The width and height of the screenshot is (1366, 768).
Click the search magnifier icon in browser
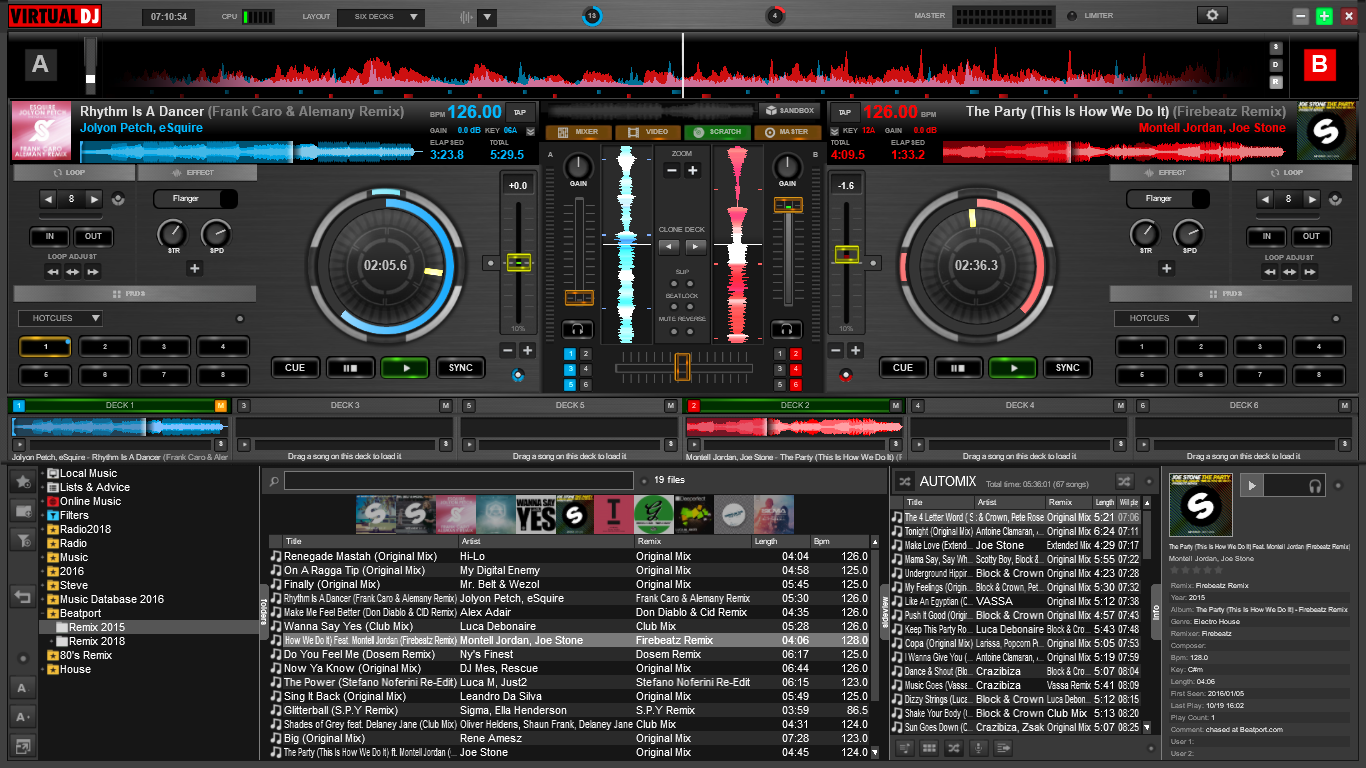tap(273, 481)
